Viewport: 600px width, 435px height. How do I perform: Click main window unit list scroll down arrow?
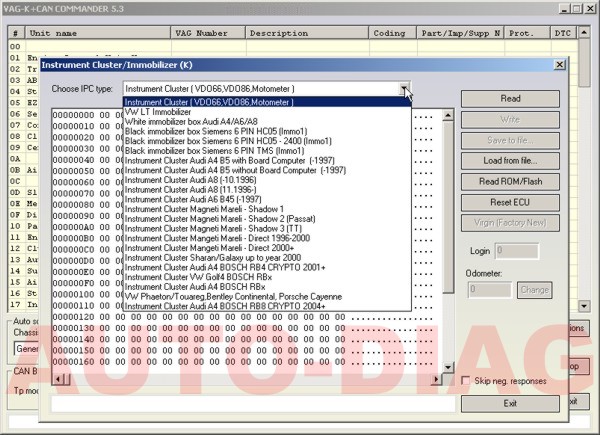point(584,306)
